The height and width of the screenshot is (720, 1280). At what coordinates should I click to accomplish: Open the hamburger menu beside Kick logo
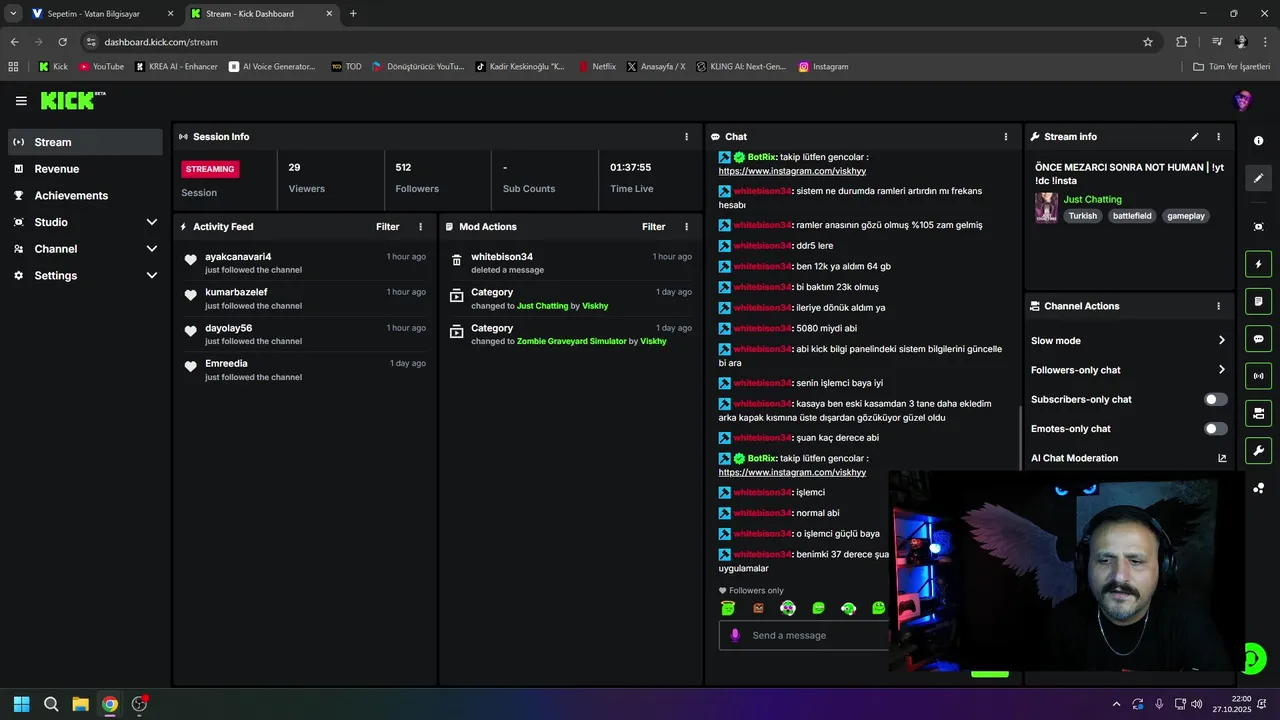click(x=21, y=101)
